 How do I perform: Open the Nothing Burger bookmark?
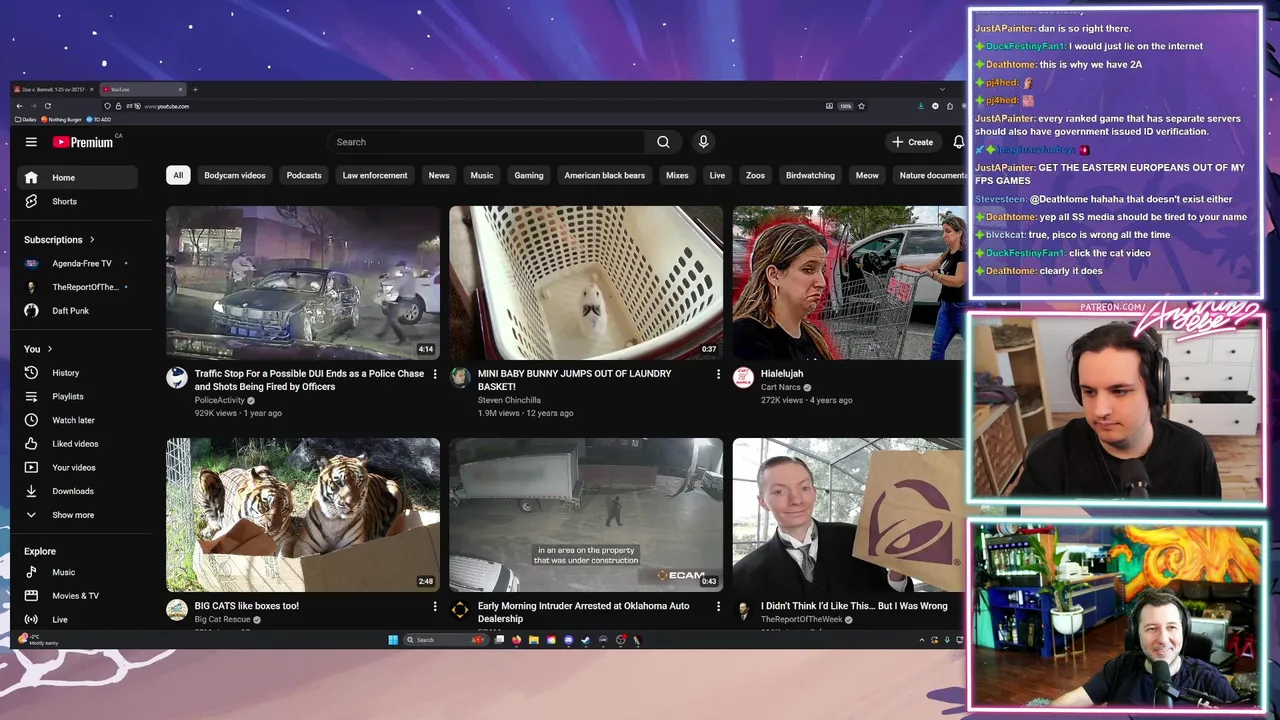[61, 119]
